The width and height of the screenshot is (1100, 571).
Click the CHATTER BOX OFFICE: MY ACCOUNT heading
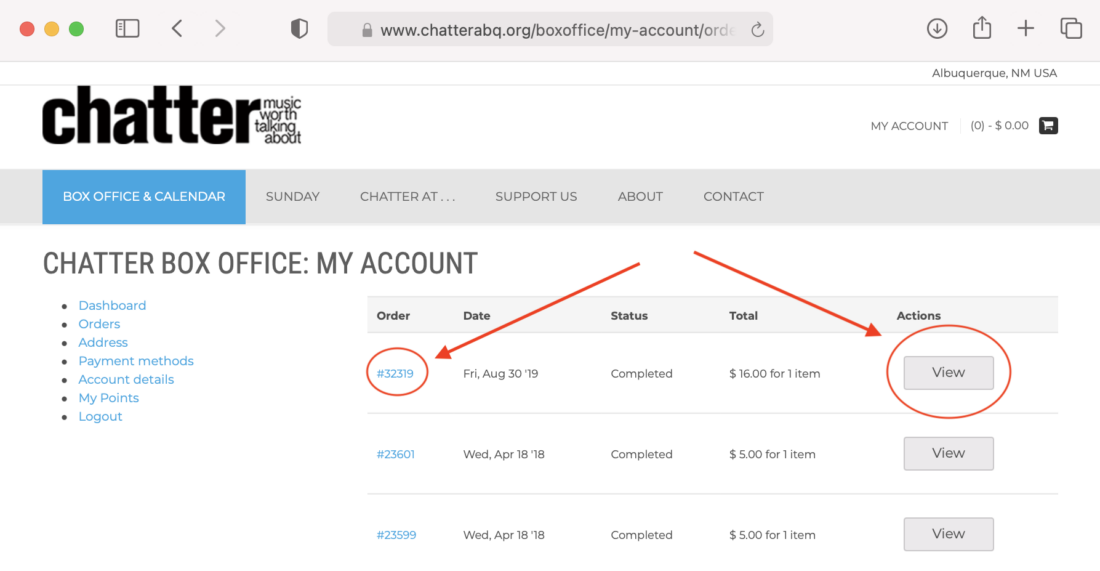click(x=260, y=264)
